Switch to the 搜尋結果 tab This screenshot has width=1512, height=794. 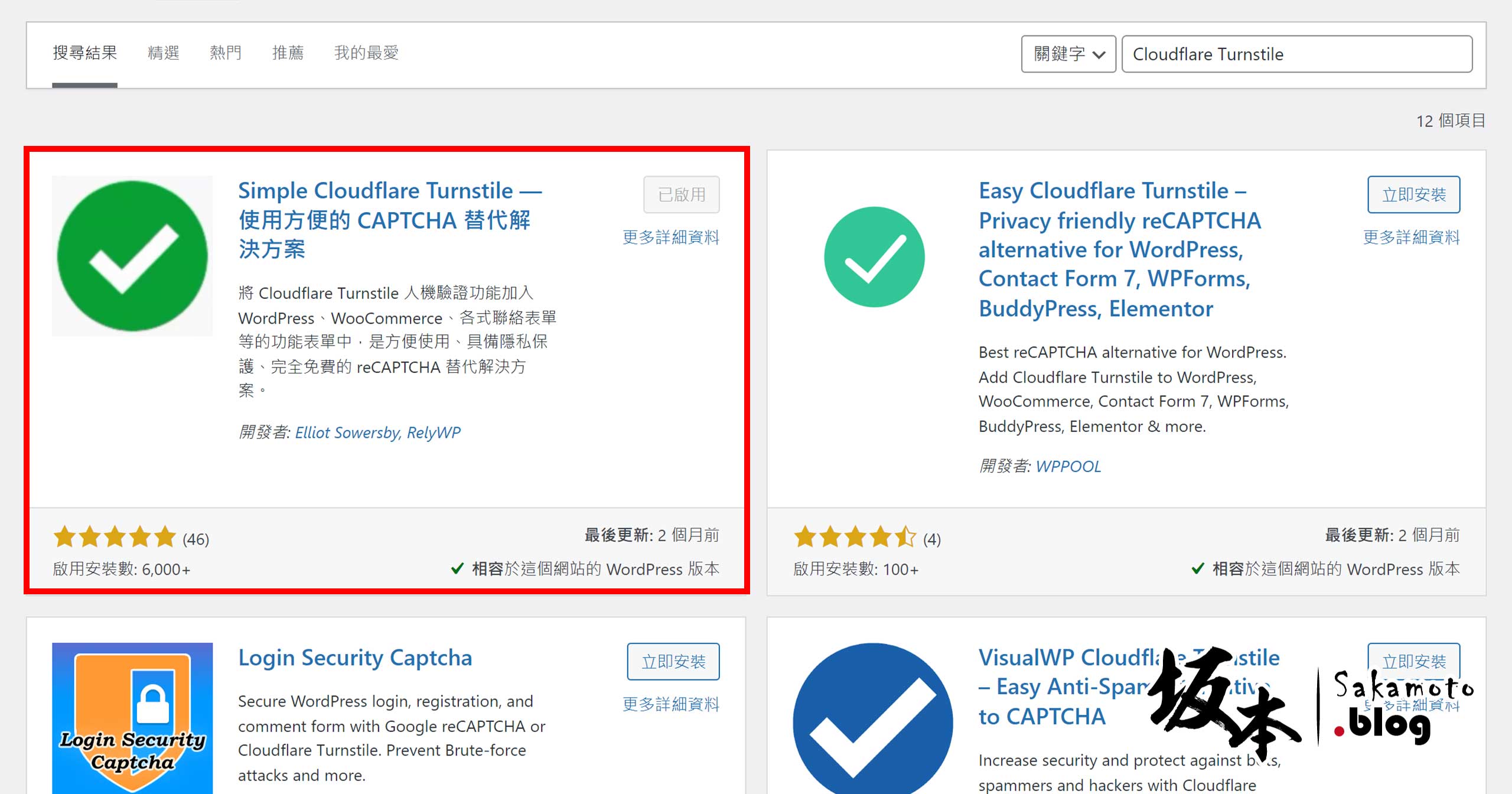(x=84, y=53)
